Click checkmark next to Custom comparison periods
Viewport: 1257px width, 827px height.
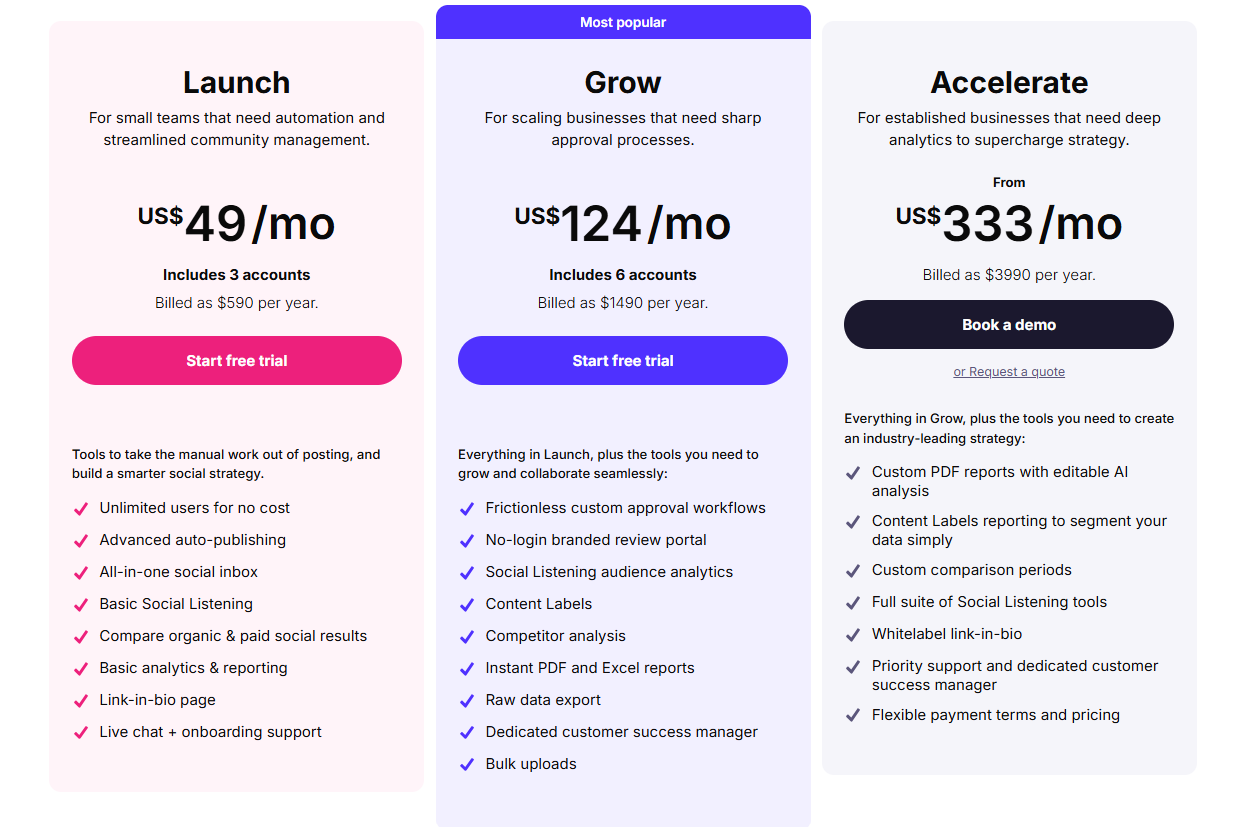click(x=853, y=571)
